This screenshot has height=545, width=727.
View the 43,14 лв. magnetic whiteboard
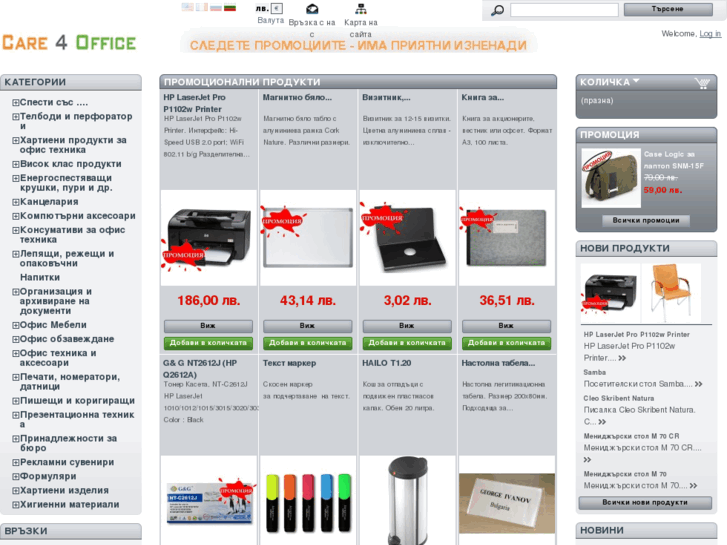coord(307,326)
